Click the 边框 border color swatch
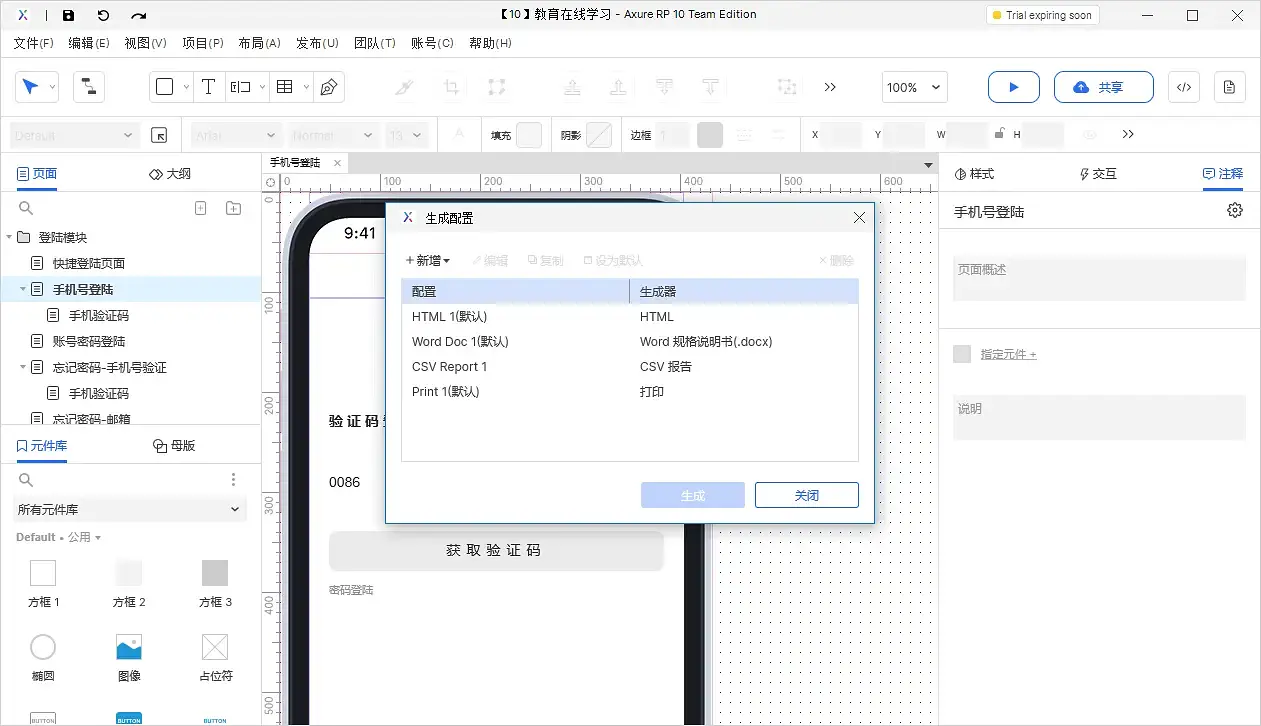Viewport: 1261px width, 726px height. pos(709,134)
